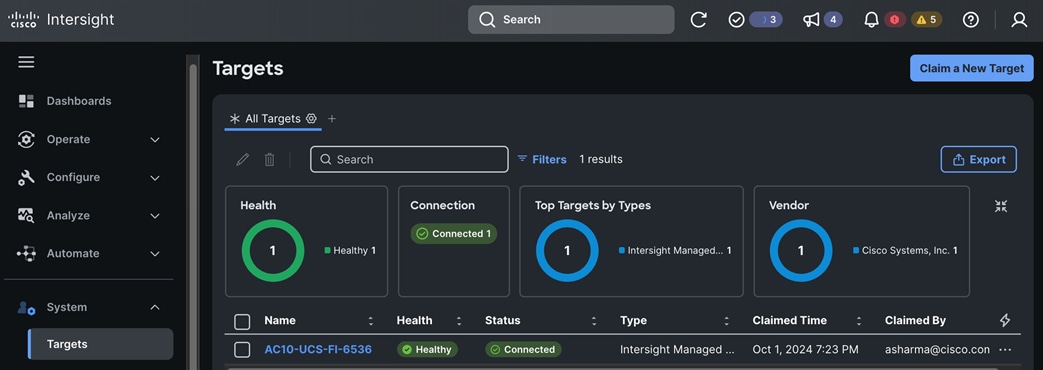The height and width of the screenshot is (370, 1043).
Task: Click the Targets table Search field
Action: coord(409,160)
